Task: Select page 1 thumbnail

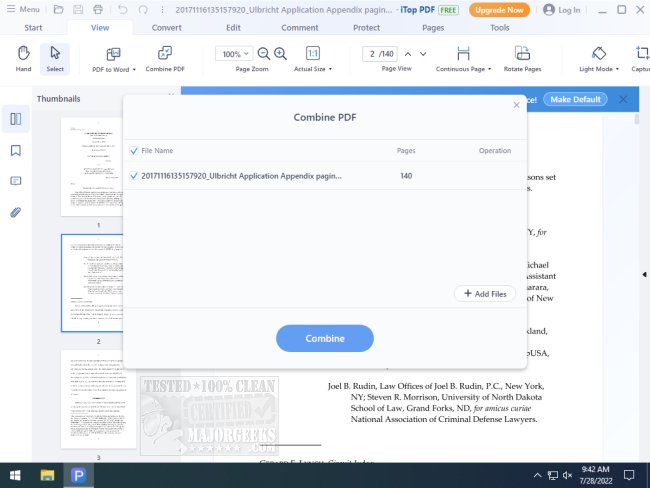Action: (x=92, y=167)
